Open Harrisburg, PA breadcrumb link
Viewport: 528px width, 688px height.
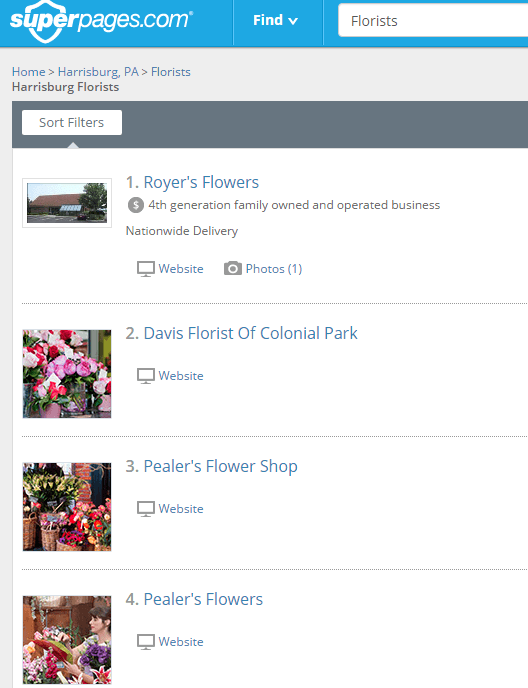pos(98,72)
